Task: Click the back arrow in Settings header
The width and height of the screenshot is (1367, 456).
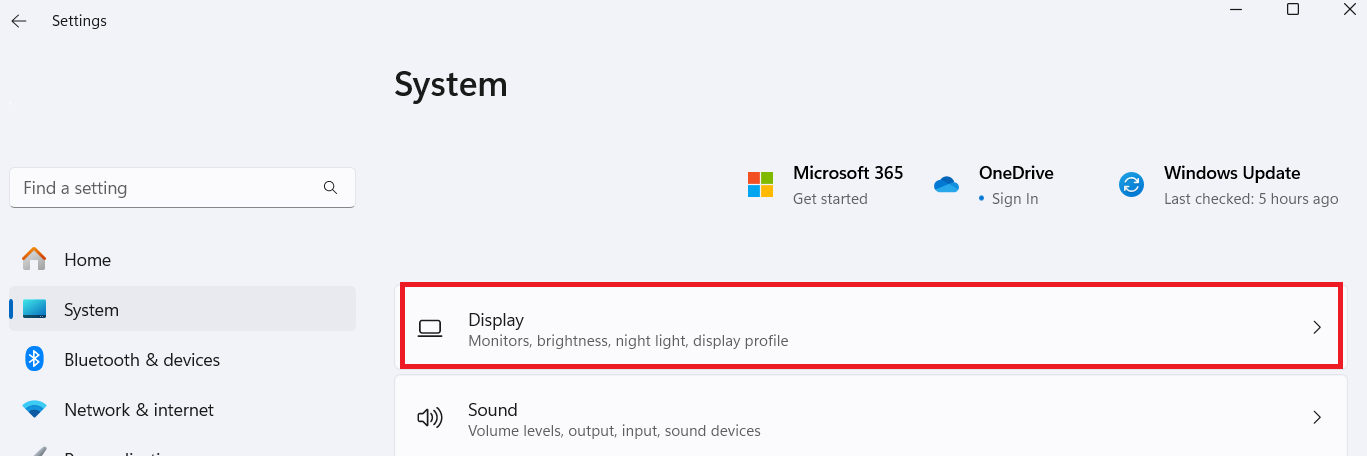Action: pos(19,21)
